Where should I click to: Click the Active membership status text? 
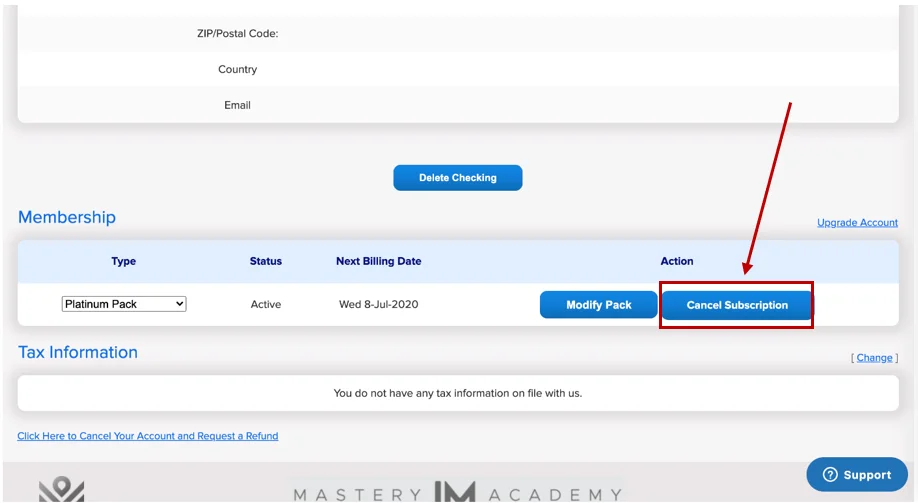[266, 304]
